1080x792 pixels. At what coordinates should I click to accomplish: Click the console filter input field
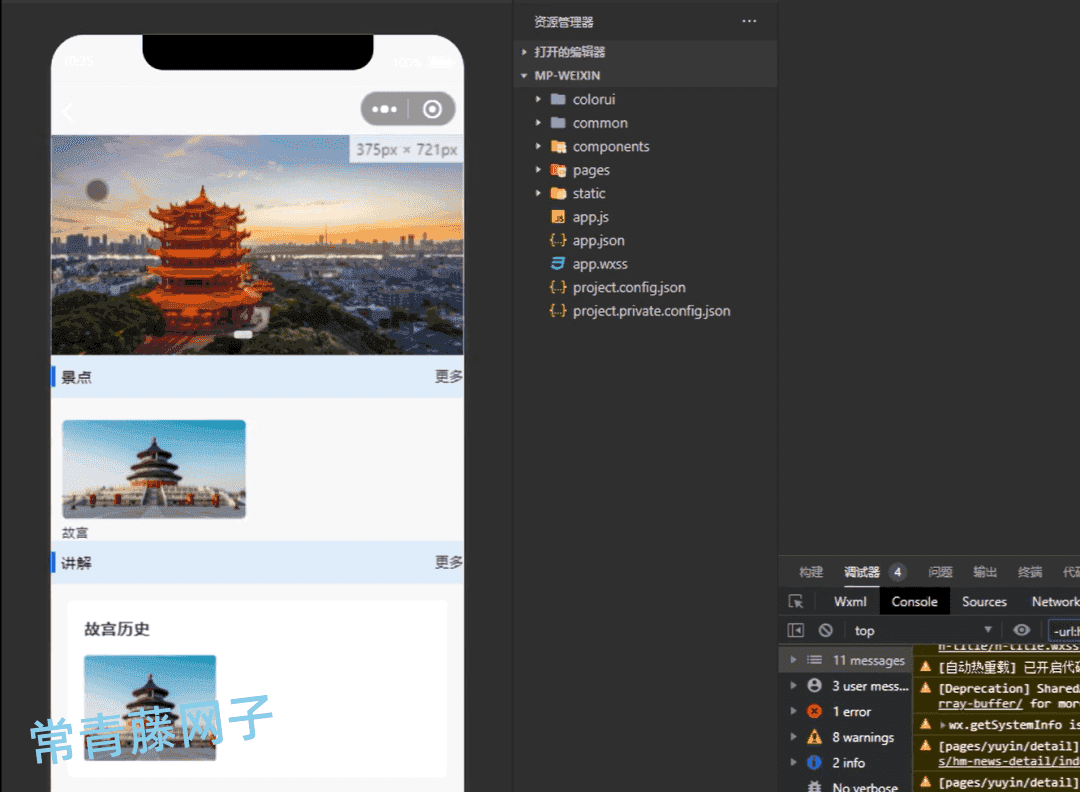click(x=1064, y=631)
